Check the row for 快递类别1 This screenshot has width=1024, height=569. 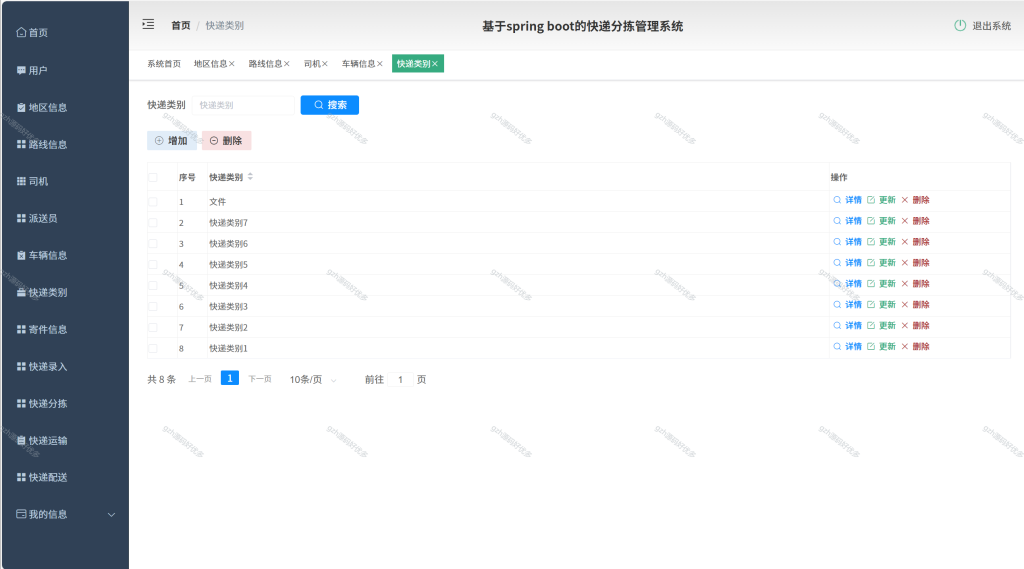153,348
